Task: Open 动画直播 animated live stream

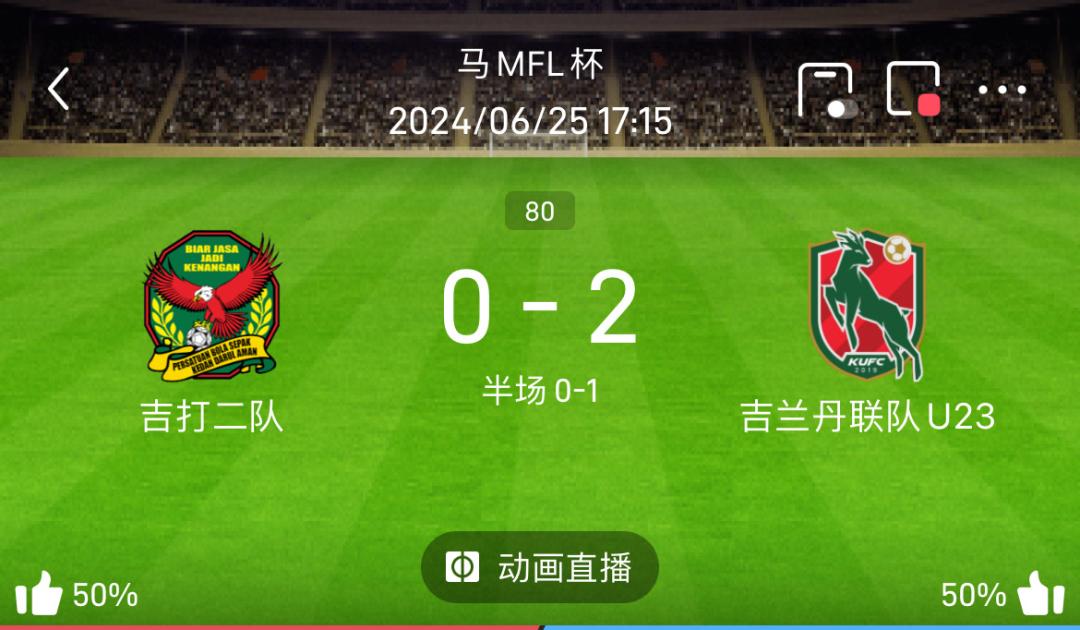Action: [540, 567]
